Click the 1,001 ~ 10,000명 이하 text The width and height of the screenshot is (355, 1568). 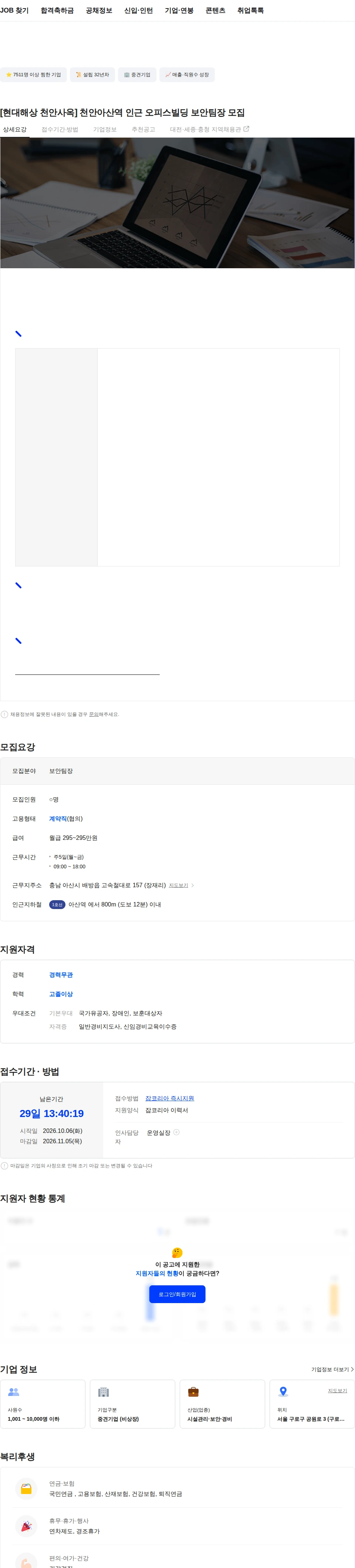(33, 1420)
